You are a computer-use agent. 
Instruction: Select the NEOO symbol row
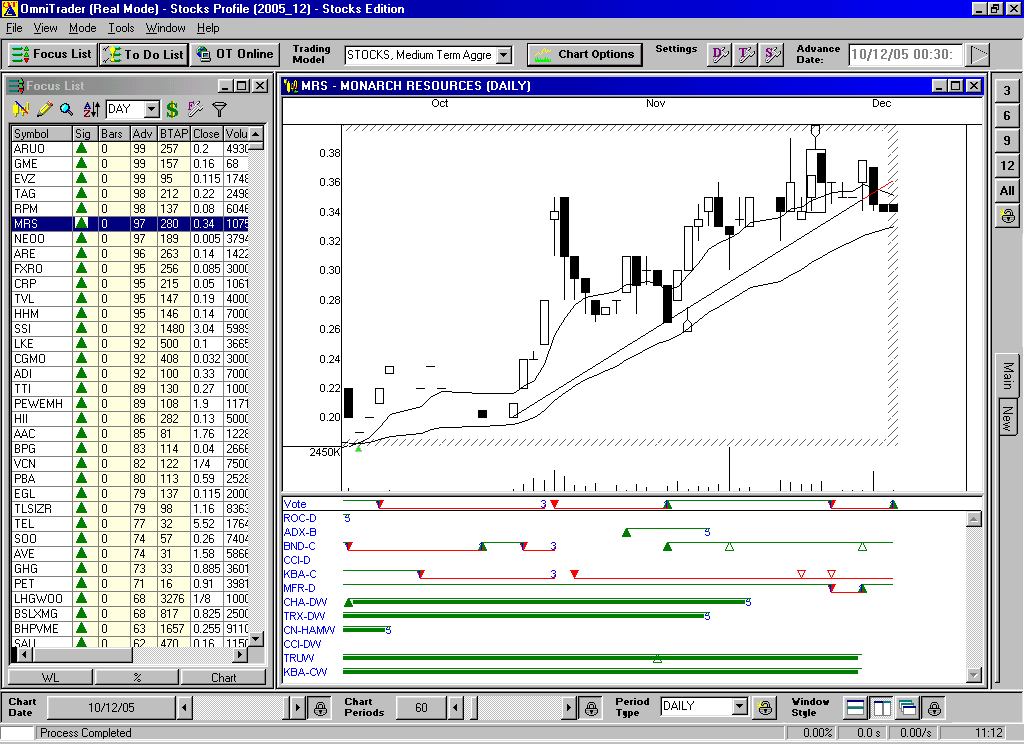pyautogui.click(x=130, y=239)
